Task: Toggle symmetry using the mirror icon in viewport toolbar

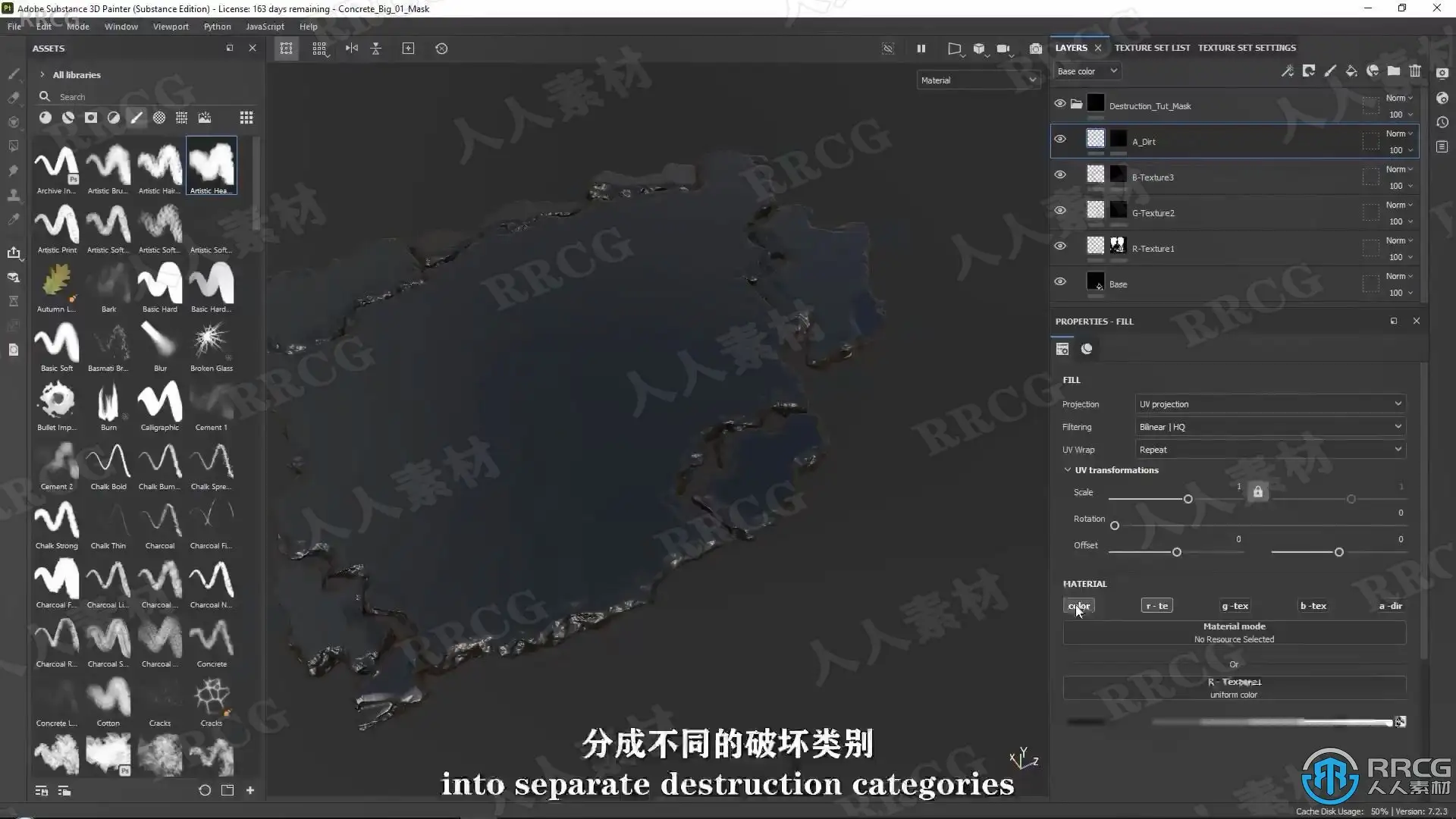Action: pos(352,49)
